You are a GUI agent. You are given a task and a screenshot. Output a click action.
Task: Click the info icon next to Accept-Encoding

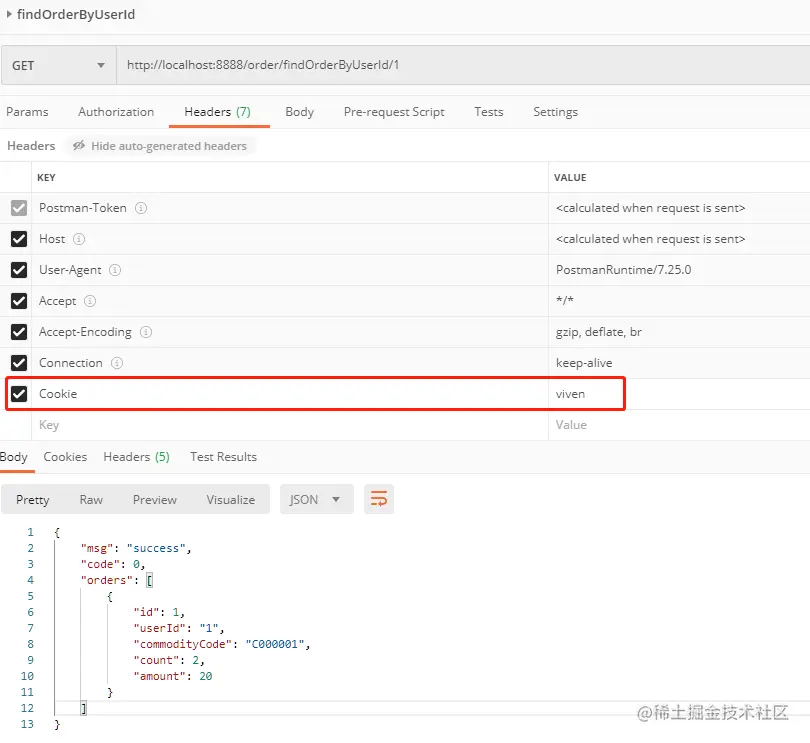[146, 332]
